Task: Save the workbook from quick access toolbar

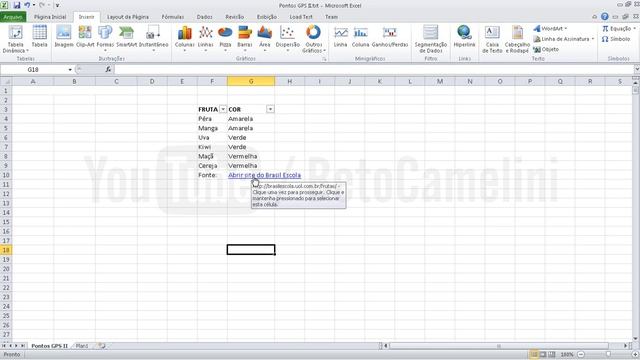Action: 17,5
